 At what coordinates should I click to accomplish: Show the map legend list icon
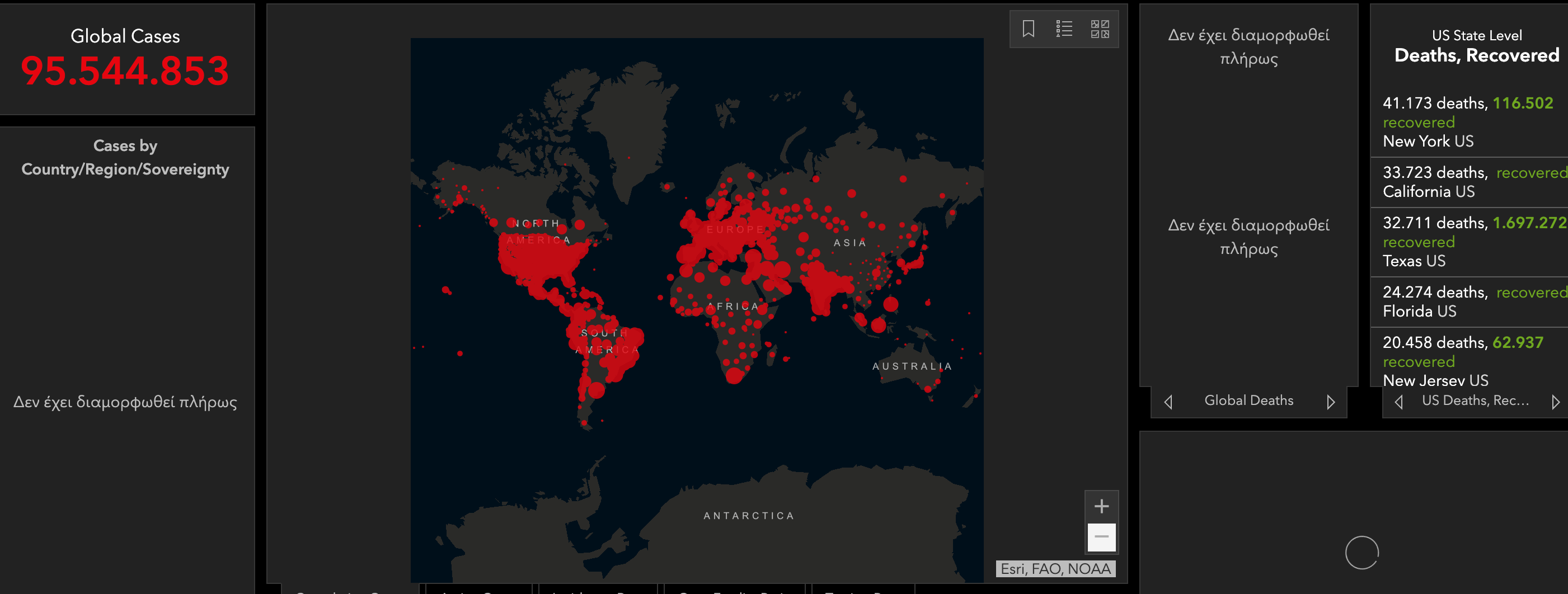1064,29
